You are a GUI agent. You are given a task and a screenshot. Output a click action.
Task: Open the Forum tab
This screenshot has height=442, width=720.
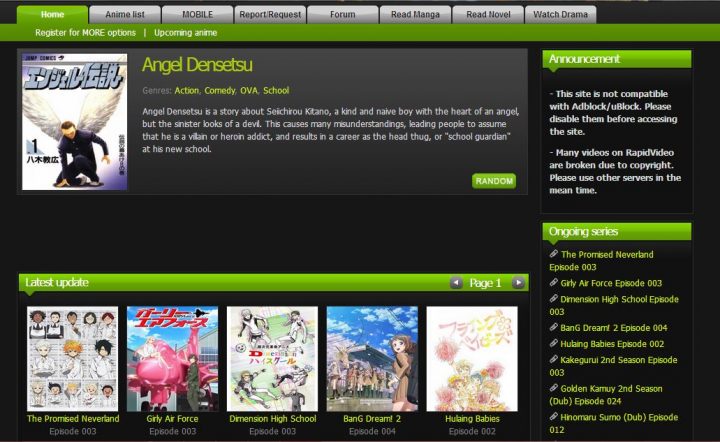pyautogui.click(x=343, y=14)
